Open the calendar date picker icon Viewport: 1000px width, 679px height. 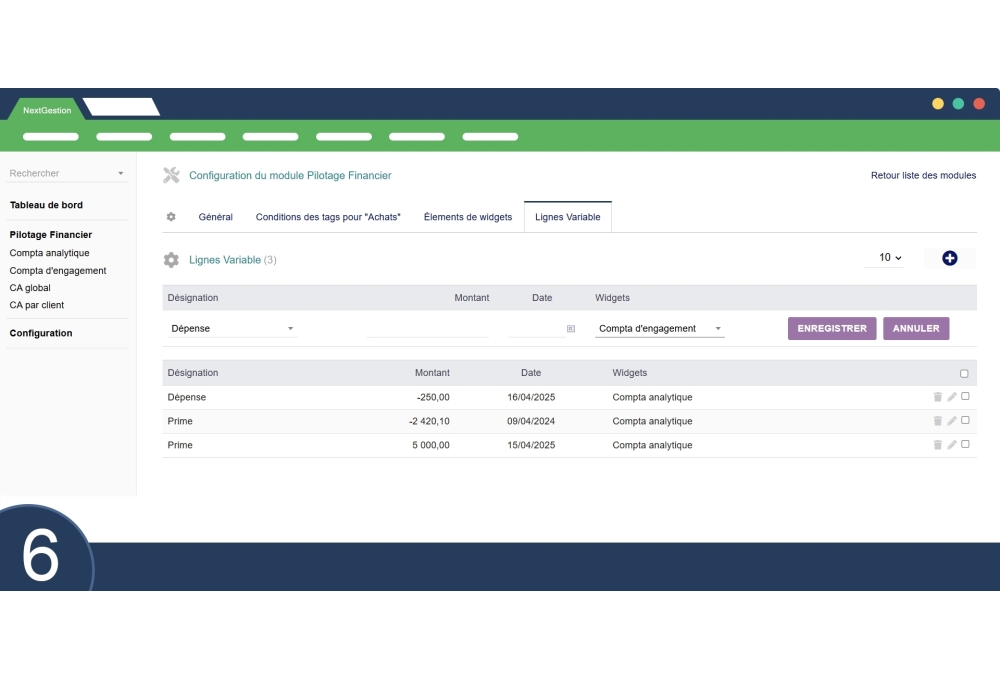571,329
